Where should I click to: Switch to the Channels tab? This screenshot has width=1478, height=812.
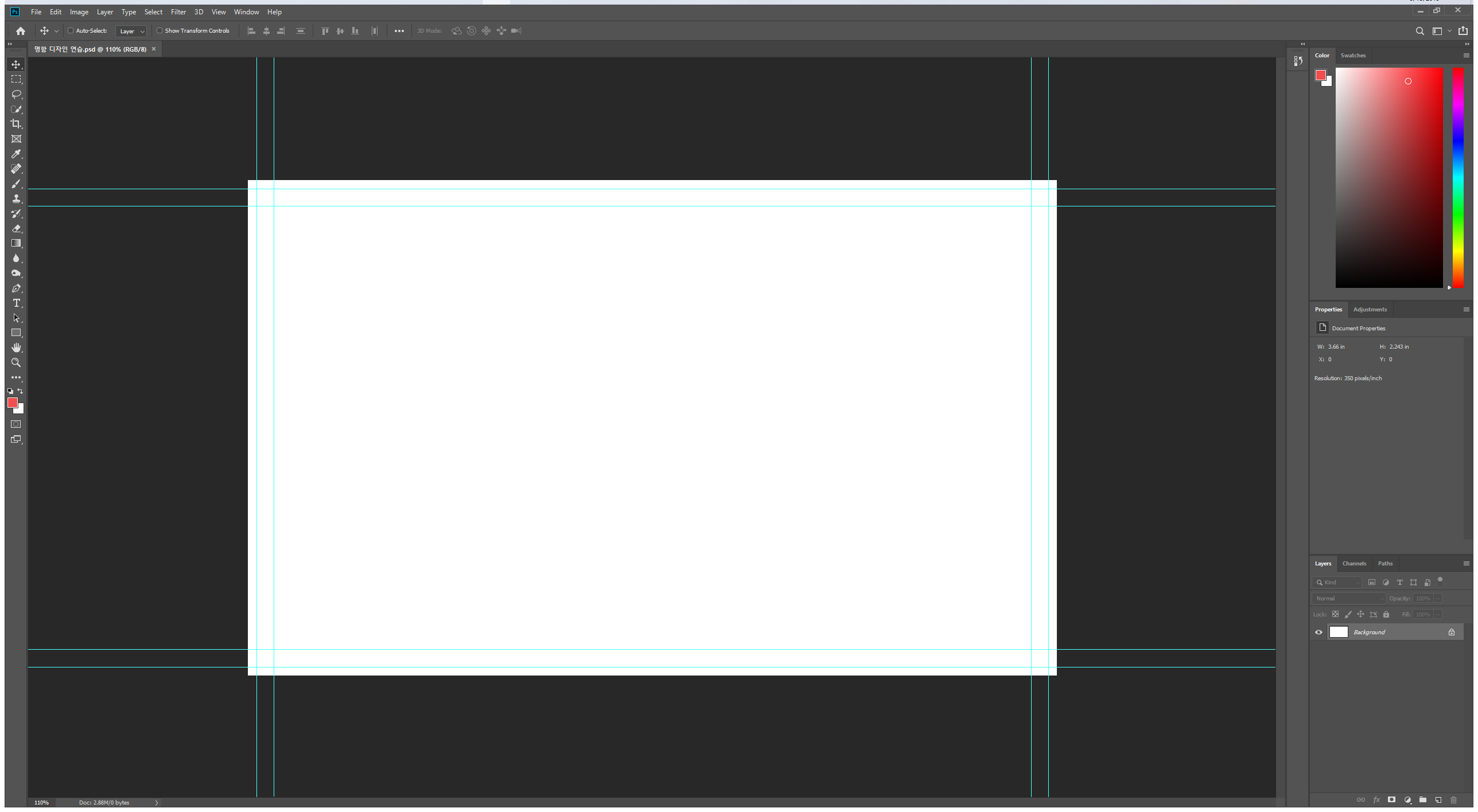[1354, 563]
